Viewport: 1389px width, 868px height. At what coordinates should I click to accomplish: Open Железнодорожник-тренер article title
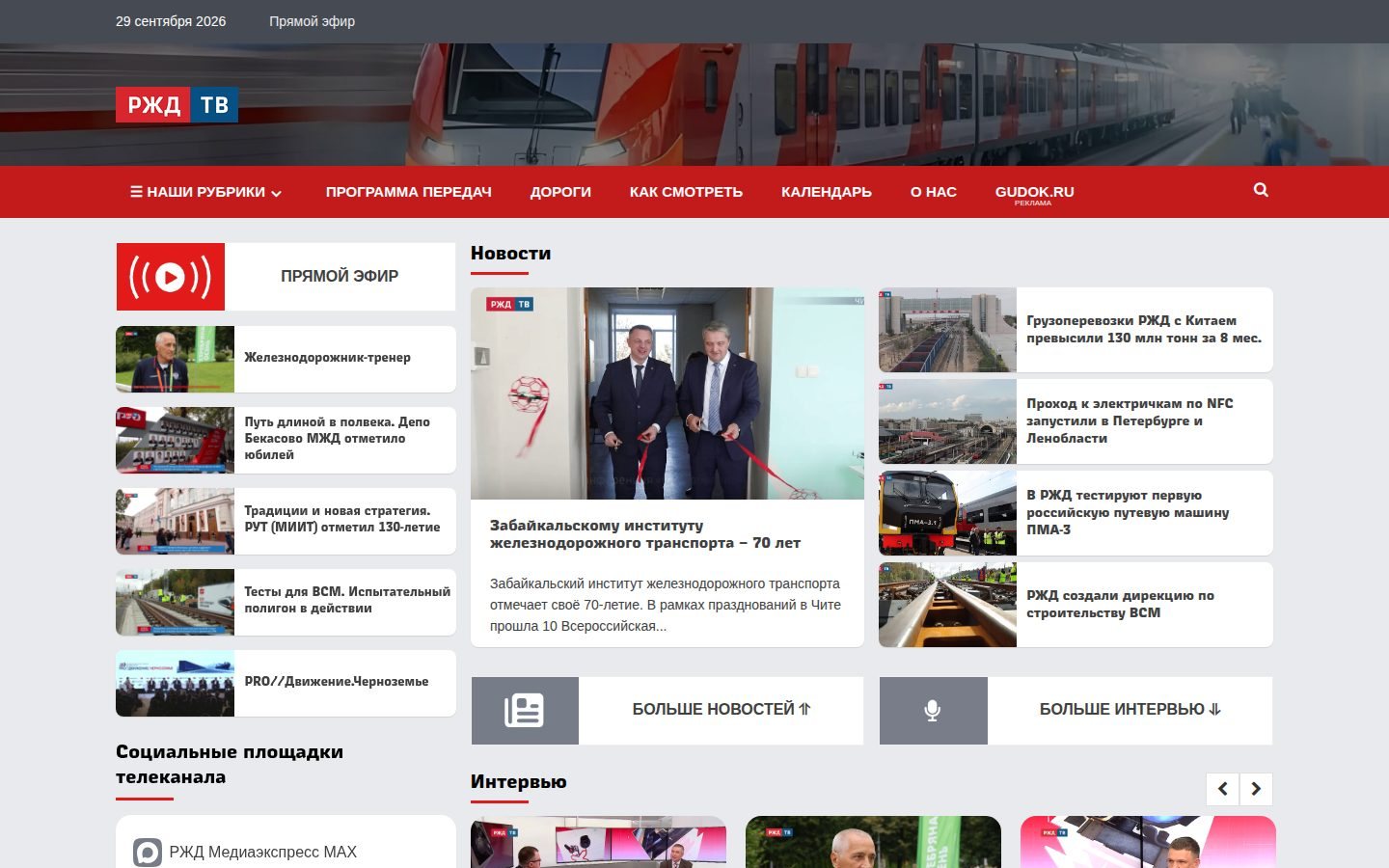tap(327, 358)
